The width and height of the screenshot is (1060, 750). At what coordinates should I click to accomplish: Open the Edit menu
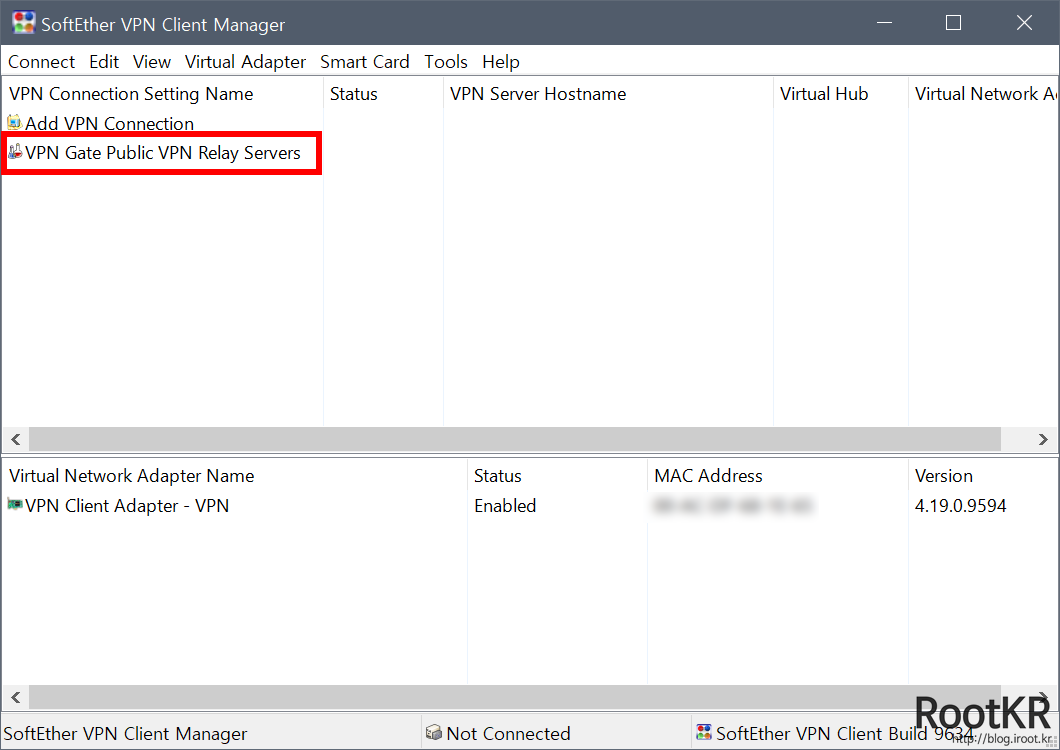pos(104,62)
